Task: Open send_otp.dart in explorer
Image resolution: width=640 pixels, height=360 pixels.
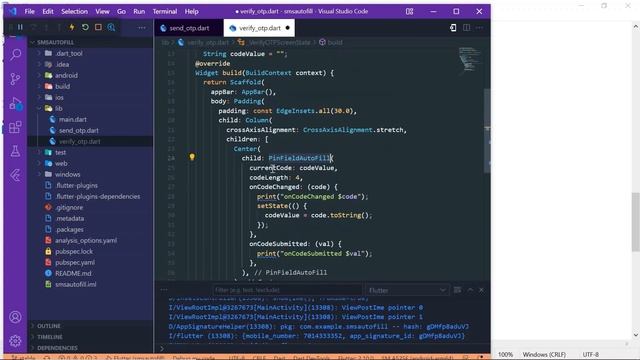Action: 79,131
